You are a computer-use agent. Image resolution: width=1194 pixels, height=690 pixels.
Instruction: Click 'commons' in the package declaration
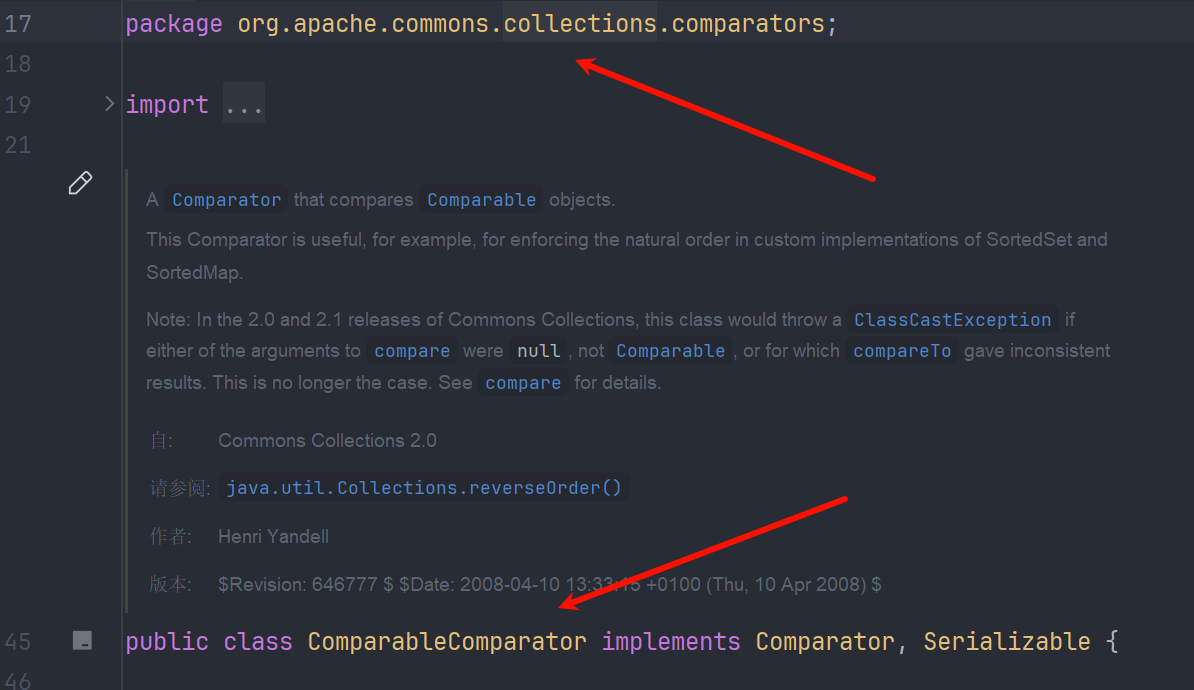(x=440, y=24)
